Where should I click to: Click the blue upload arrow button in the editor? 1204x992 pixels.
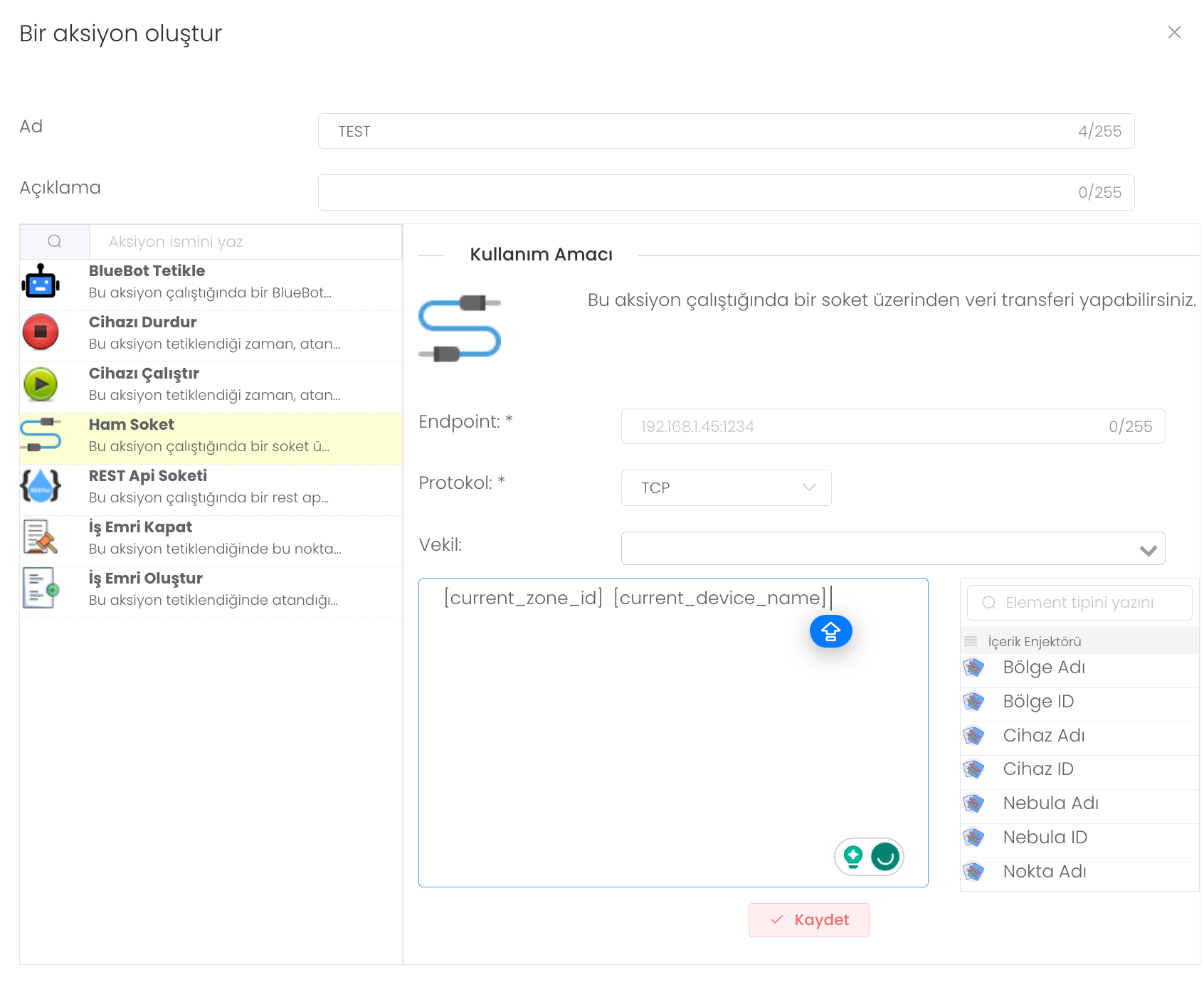(x=830, y=631)
